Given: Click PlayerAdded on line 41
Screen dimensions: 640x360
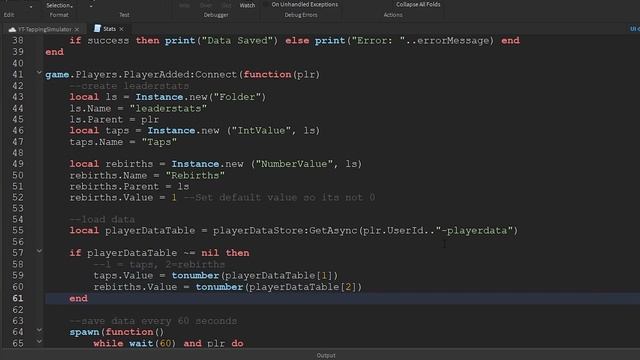Looking at the screenshot, I should coord(156,75).
